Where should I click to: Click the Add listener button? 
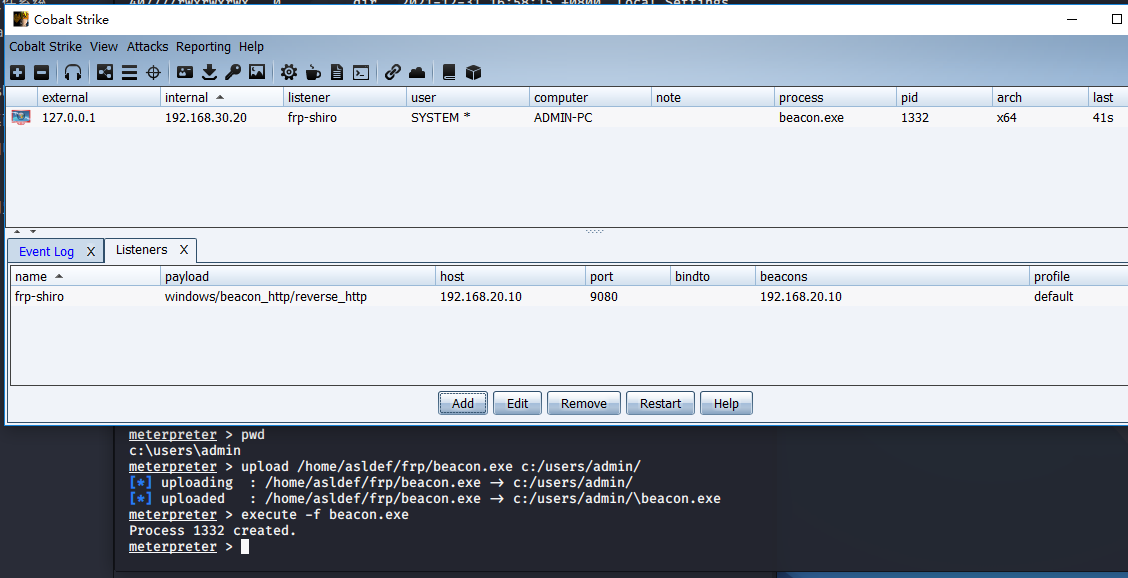tap(463, 404)
